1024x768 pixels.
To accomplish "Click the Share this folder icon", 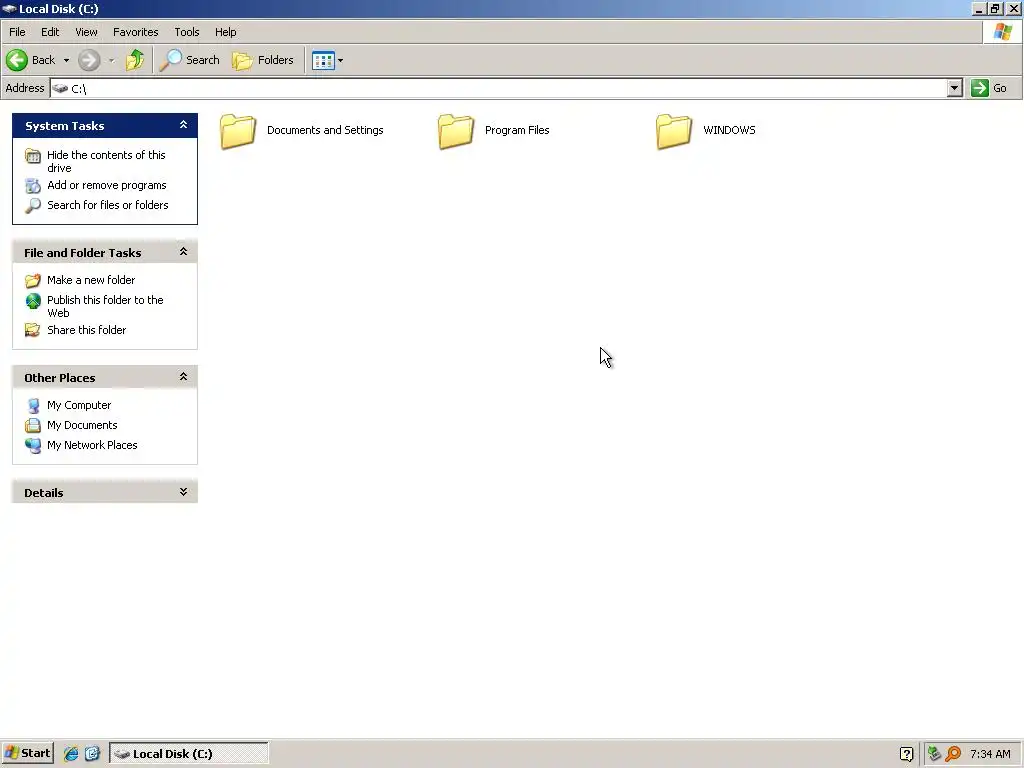I will point(33,330).
